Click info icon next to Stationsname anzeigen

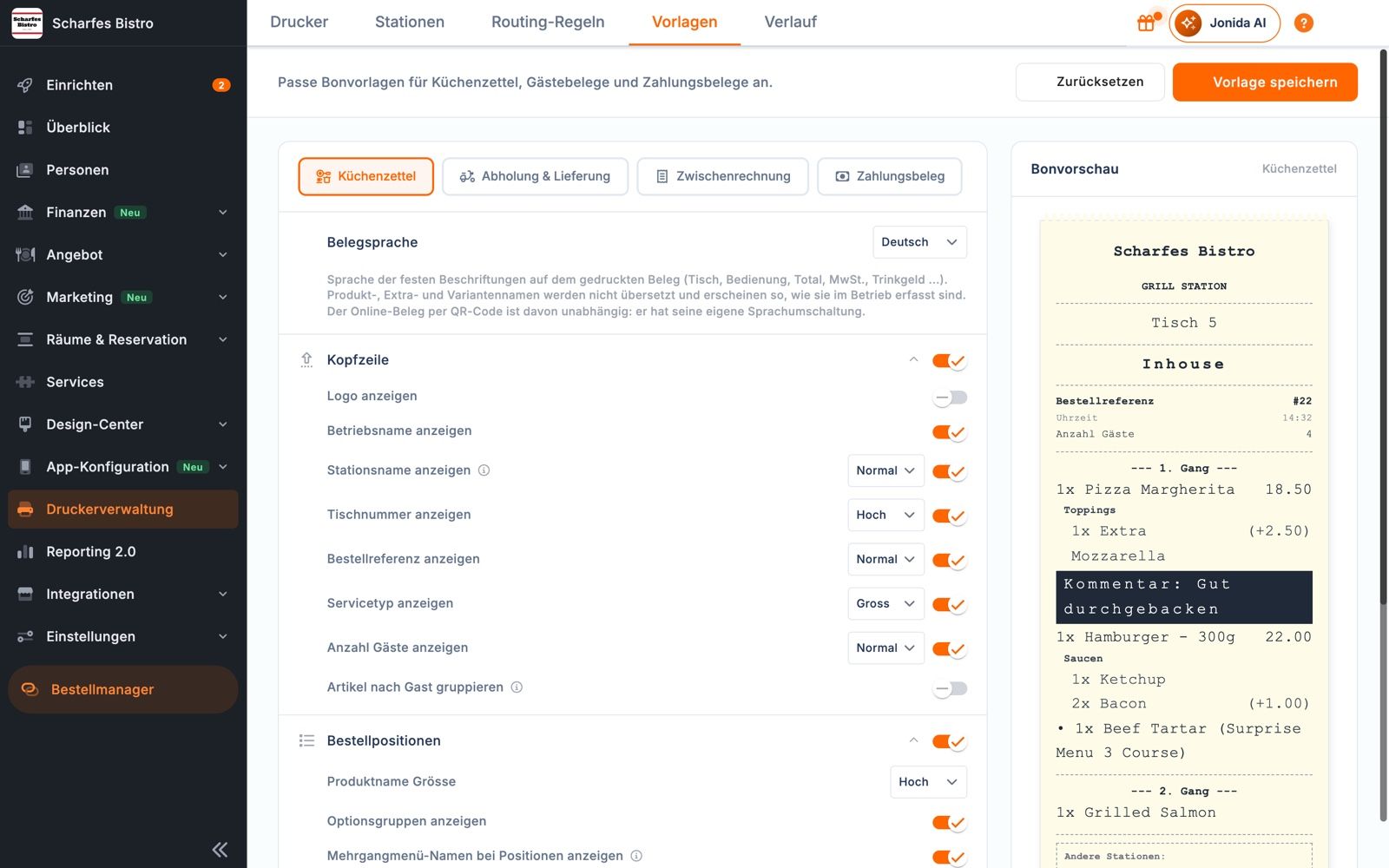(x=484, y=470)
